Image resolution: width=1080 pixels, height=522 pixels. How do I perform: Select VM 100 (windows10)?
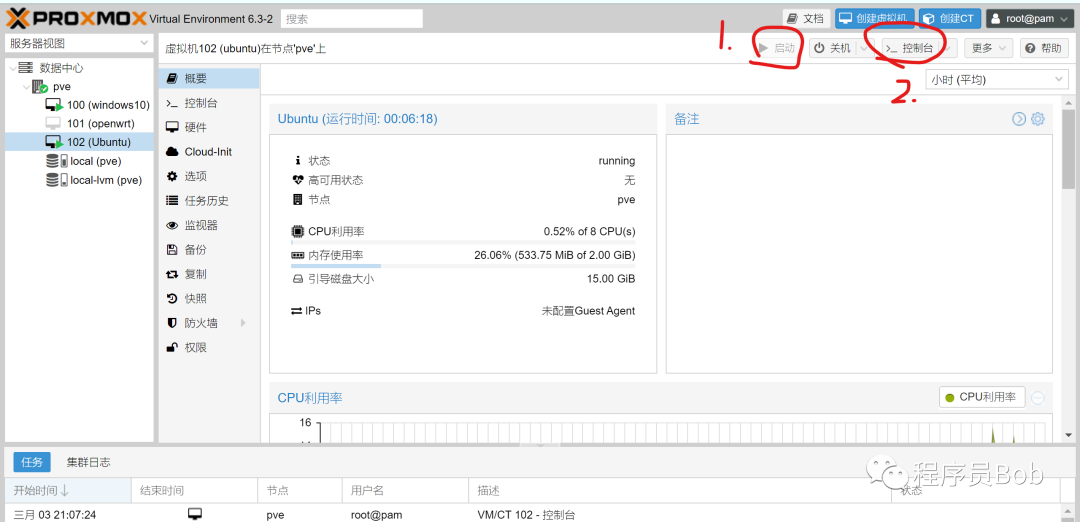[108, 105]
